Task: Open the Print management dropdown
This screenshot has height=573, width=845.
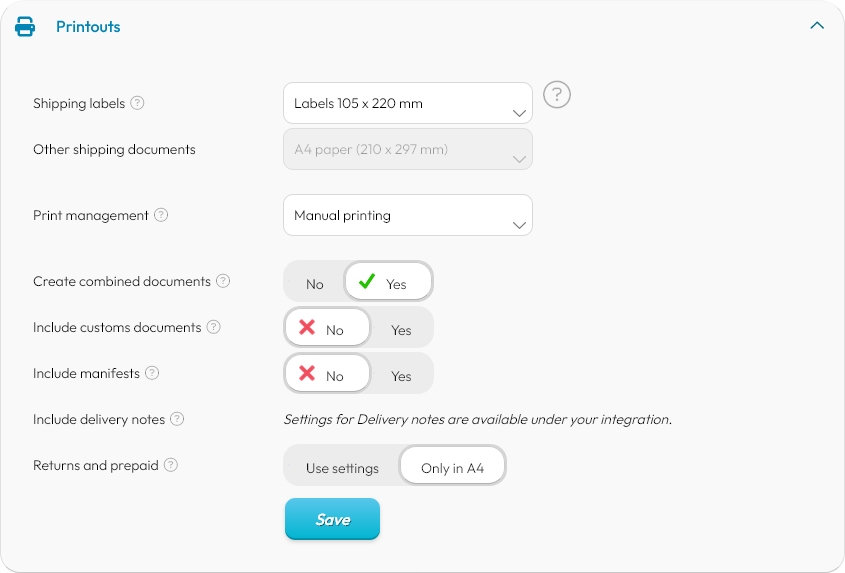Action: 407,215
